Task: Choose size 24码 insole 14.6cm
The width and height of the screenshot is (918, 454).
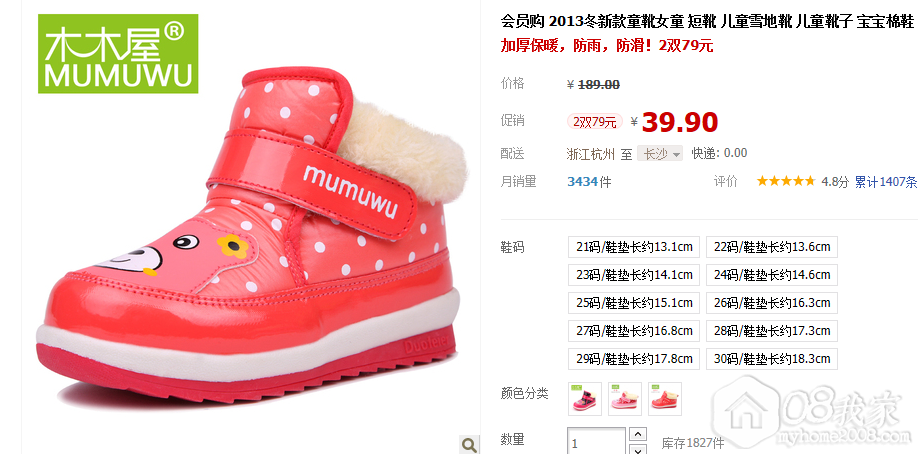Action: [772, 275]
